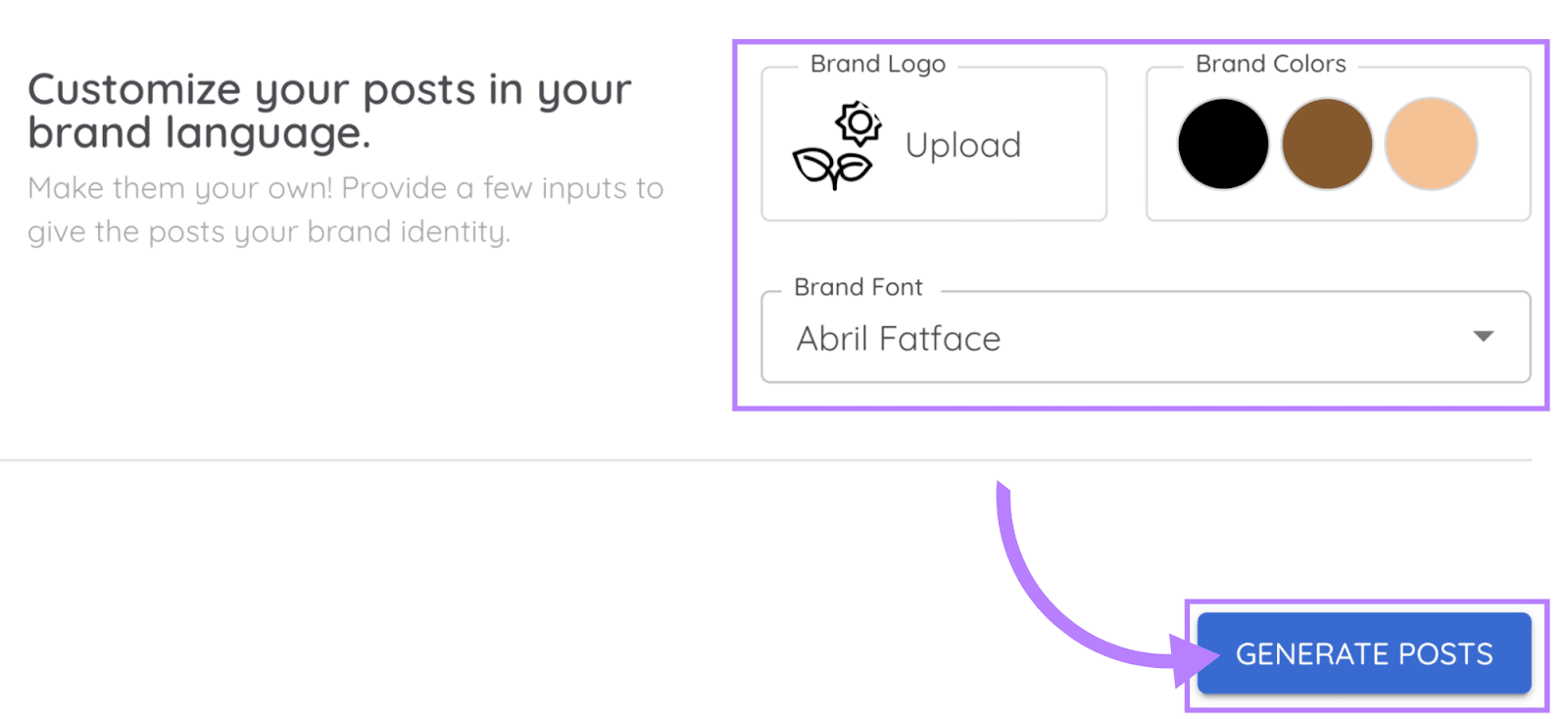The height and width of the screenshot is (719, 1568).
Task: Toggle the brown brand color selection
Action: 1325,144
